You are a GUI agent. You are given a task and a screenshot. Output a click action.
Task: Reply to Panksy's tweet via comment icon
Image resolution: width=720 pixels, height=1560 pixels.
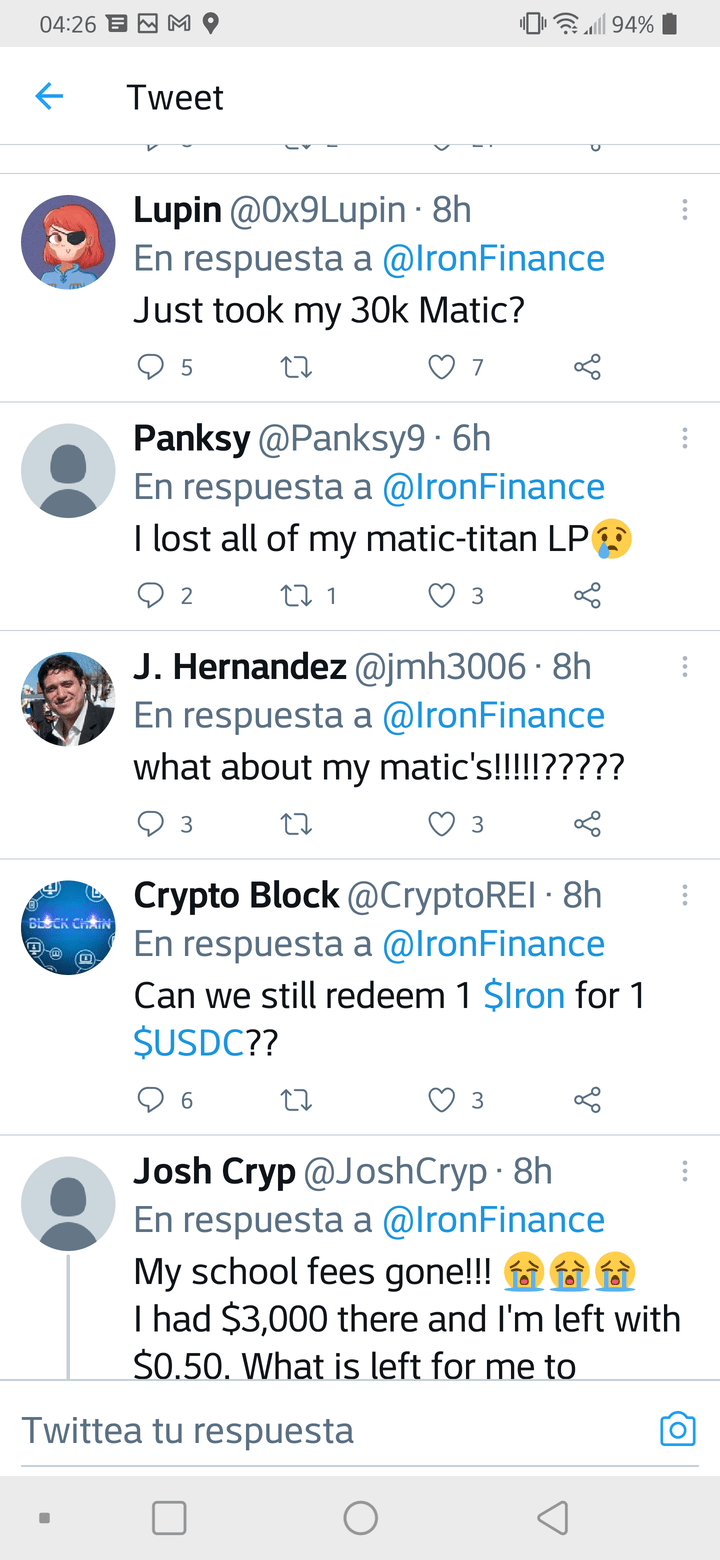click(x=150, y=596)
